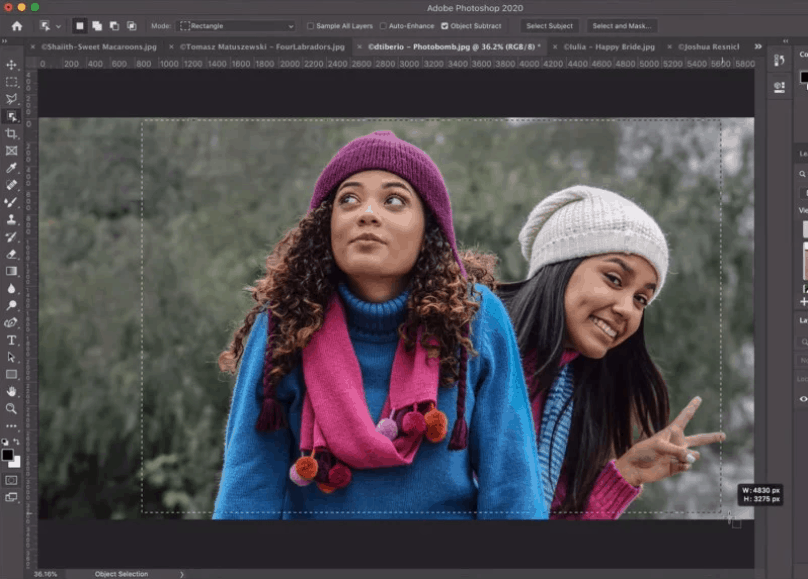
Task: Open the FourLabradors.jpg document tab
Action: (262, 46)
